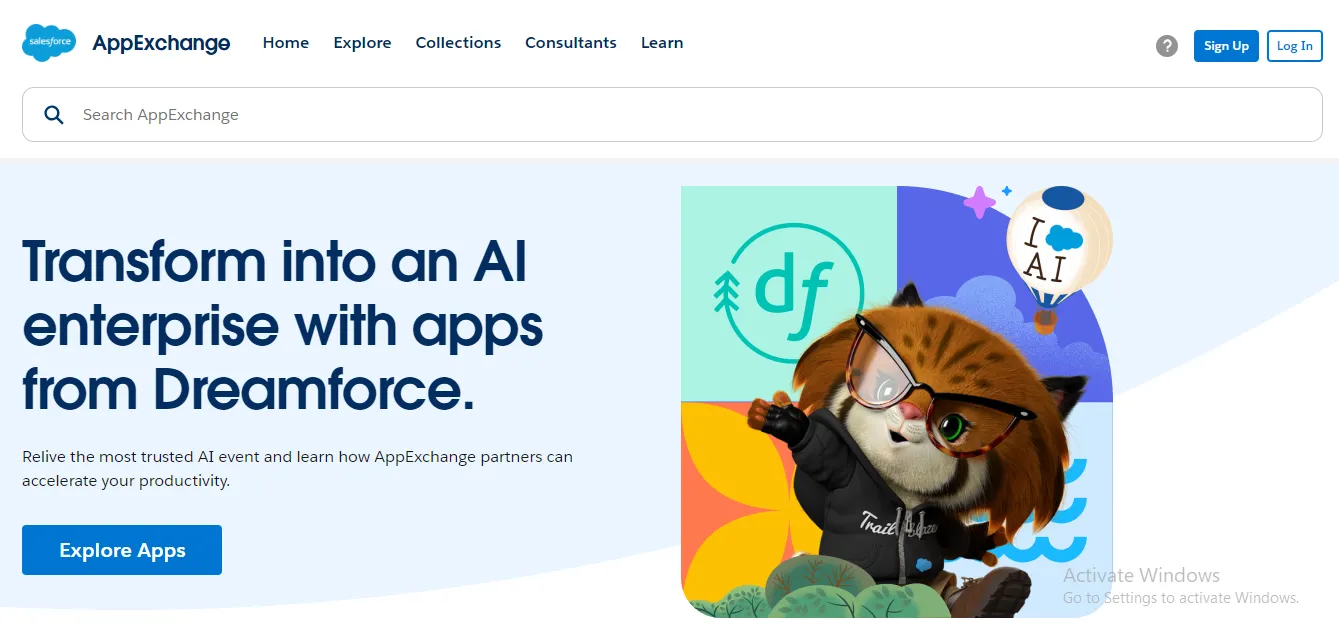Open the Collections menu

coord(458,43)
